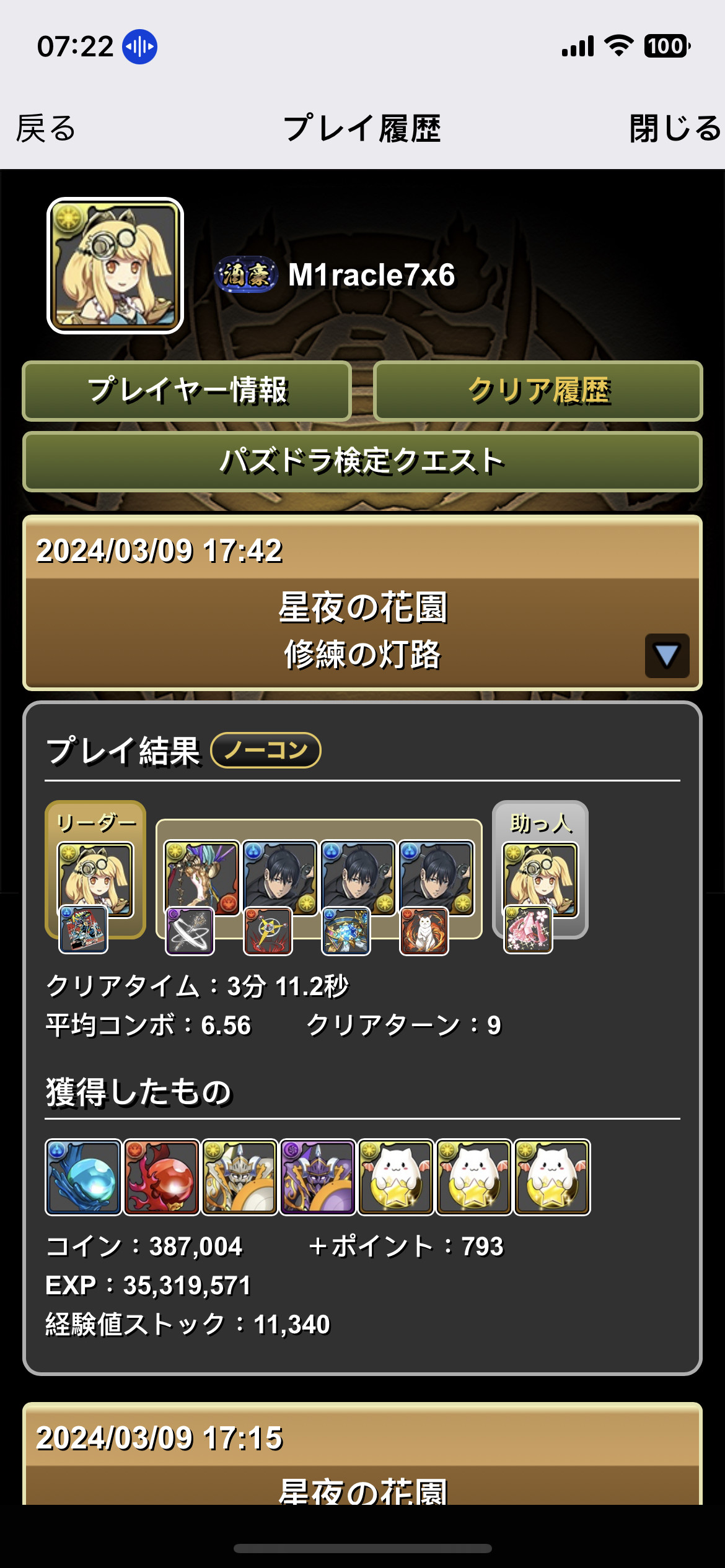The image size is (725, 1568).
Task: Tap the first sub monster with wings
Action: (x=201, y=878)
